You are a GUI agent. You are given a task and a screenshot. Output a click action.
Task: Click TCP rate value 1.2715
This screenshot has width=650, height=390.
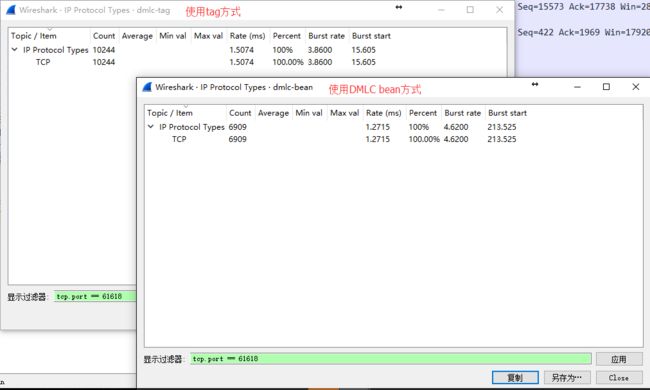(378, 139)
